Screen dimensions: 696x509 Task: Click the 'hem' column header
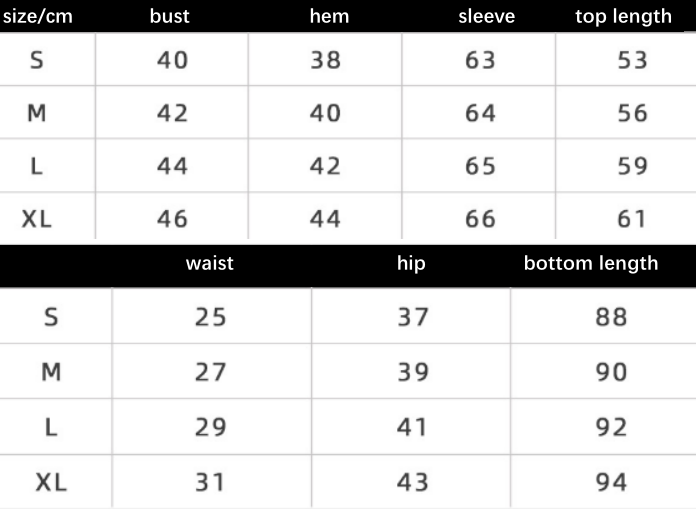pyautogui.click(x=329, y=16)
